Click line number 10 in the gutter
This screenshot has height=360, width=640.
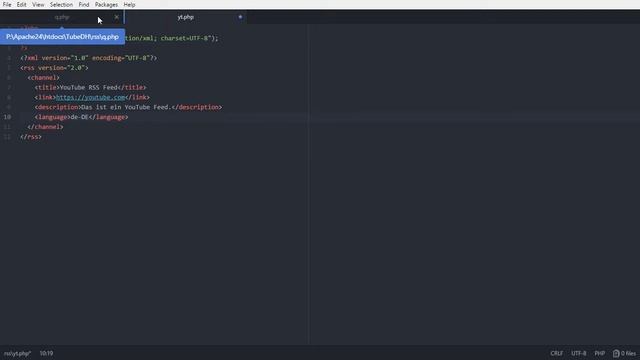pyautogui.click(x=7, y=117)
